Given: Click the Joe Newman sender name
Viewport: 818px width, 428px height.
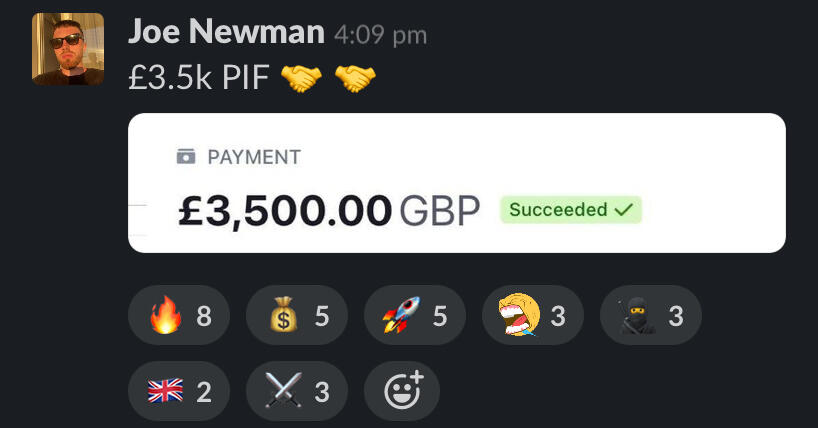Looking at the screenshot, I should (226, 32).
